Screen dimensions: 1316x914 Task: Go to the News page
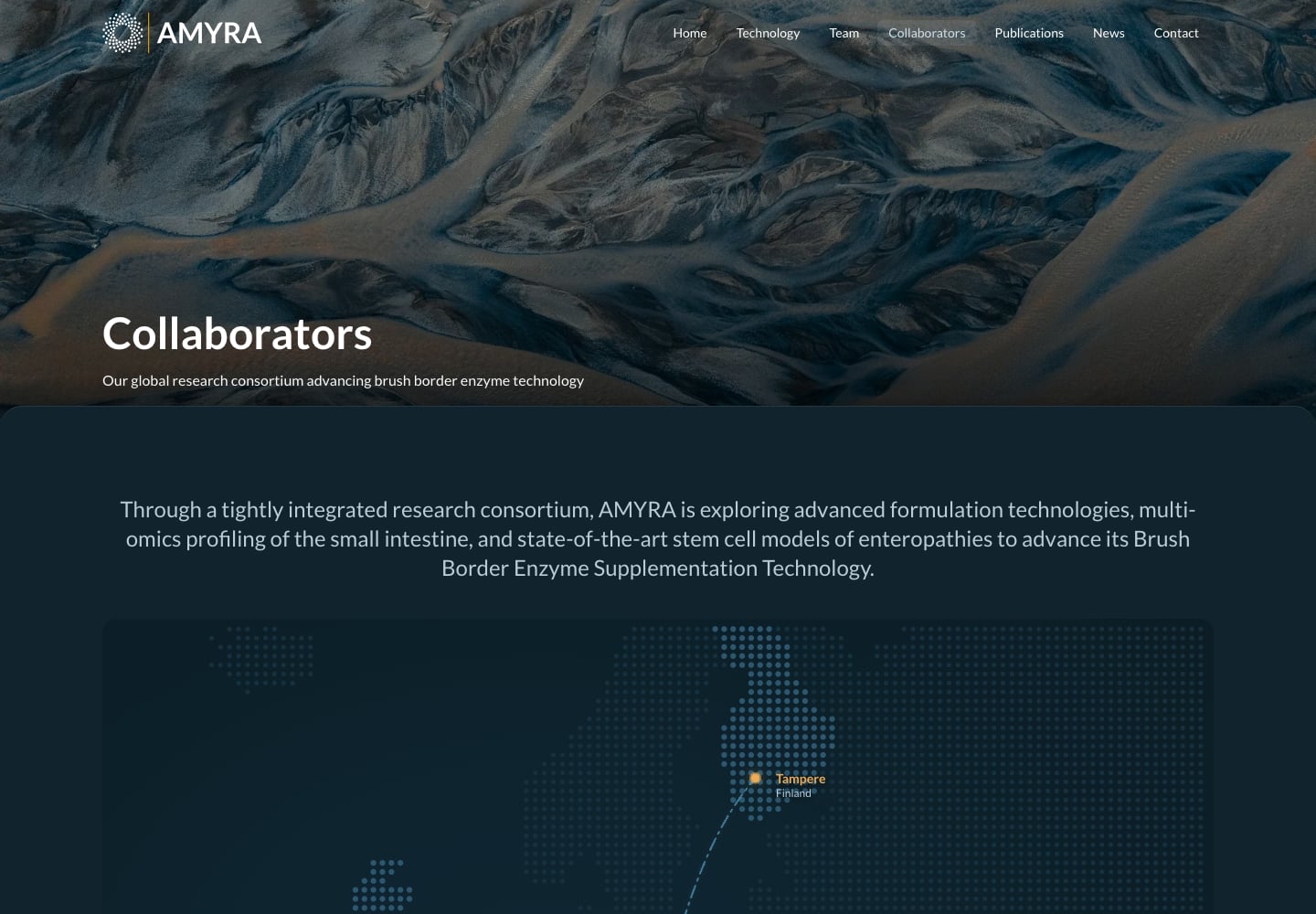click(x=1109, y=33)
